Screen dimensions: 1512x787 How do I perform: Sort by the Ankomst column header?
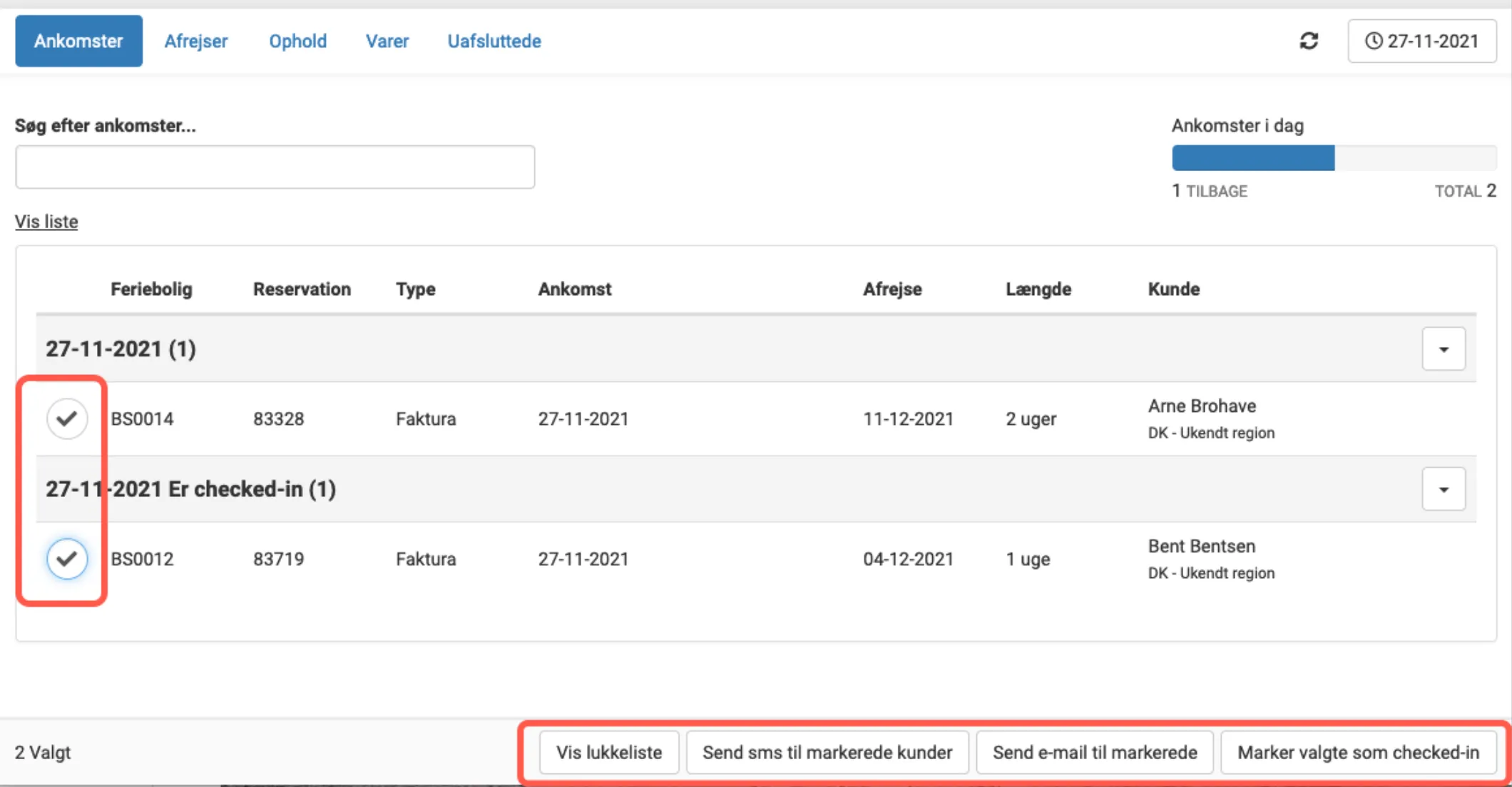[574, 289]
